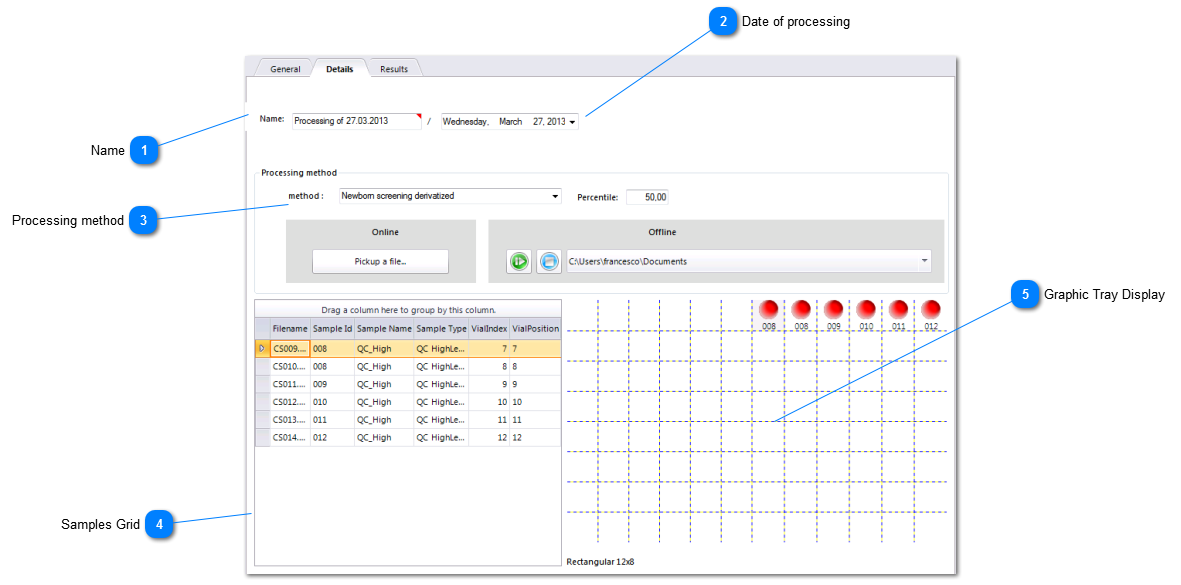Sort by the Sample Id column header
Viewport: 1181px width, 585px height.
click(x=332, y=329)
